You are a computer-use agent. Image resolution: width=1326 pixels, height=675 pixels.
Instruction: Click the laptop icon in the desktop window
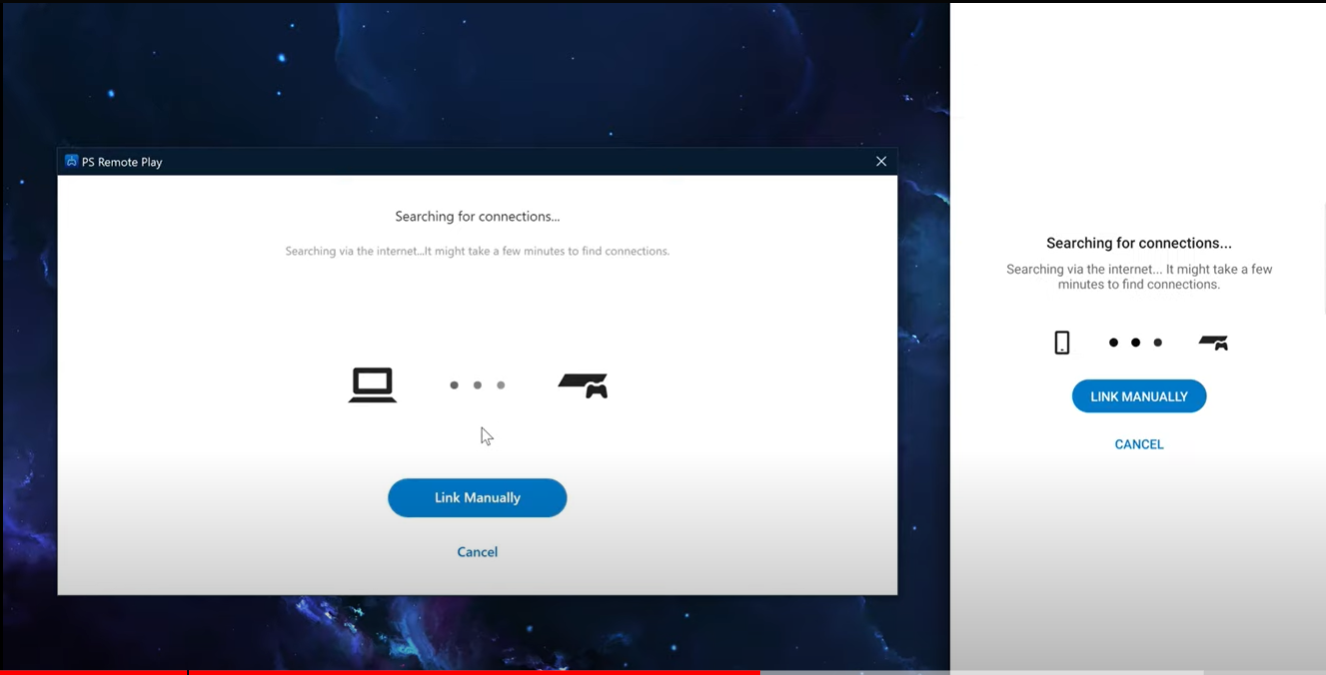(373, 385)
